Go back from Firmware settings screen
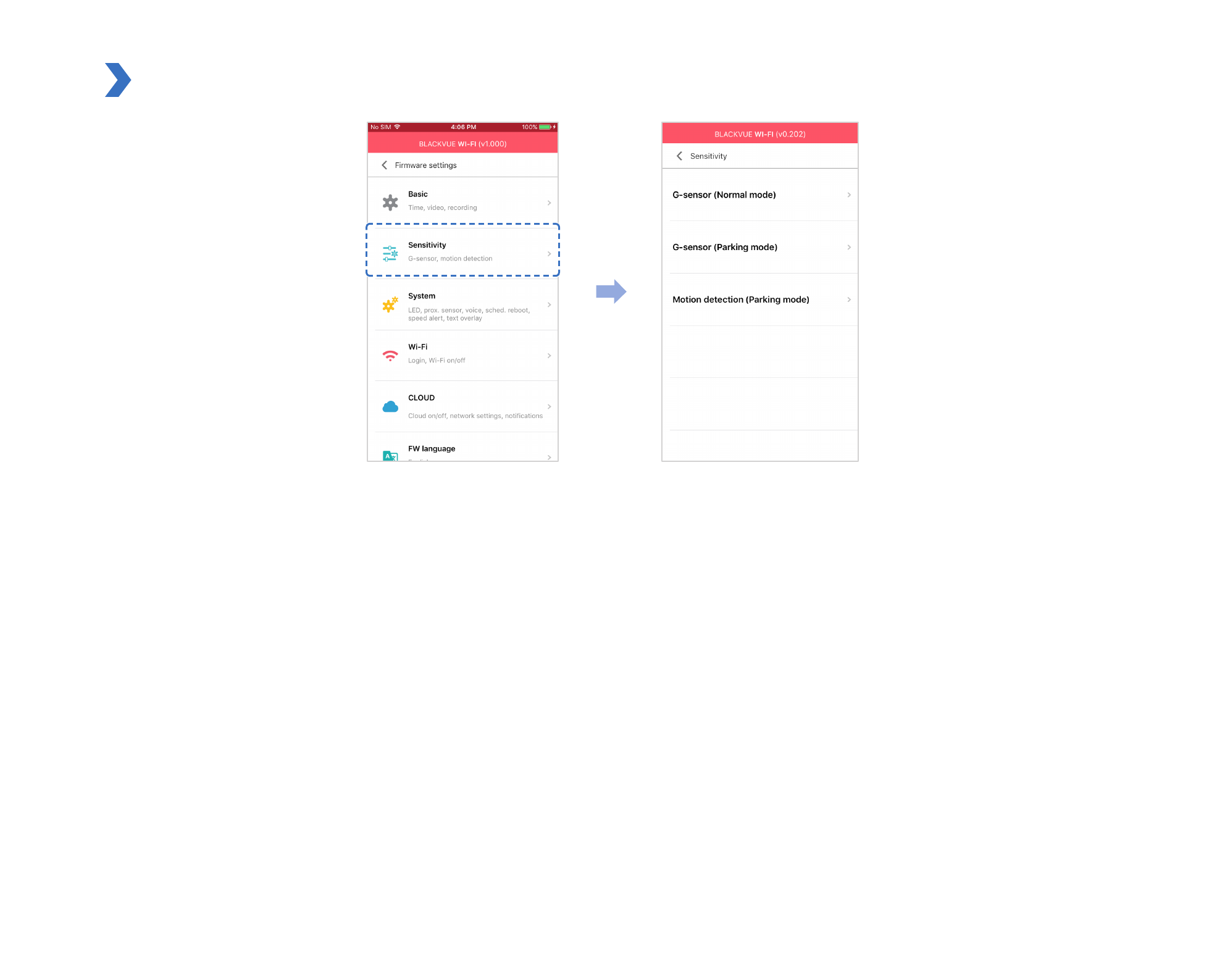The height and width of the screenshot is (980, 1225). pyautogui.click(x=384, y=165)
